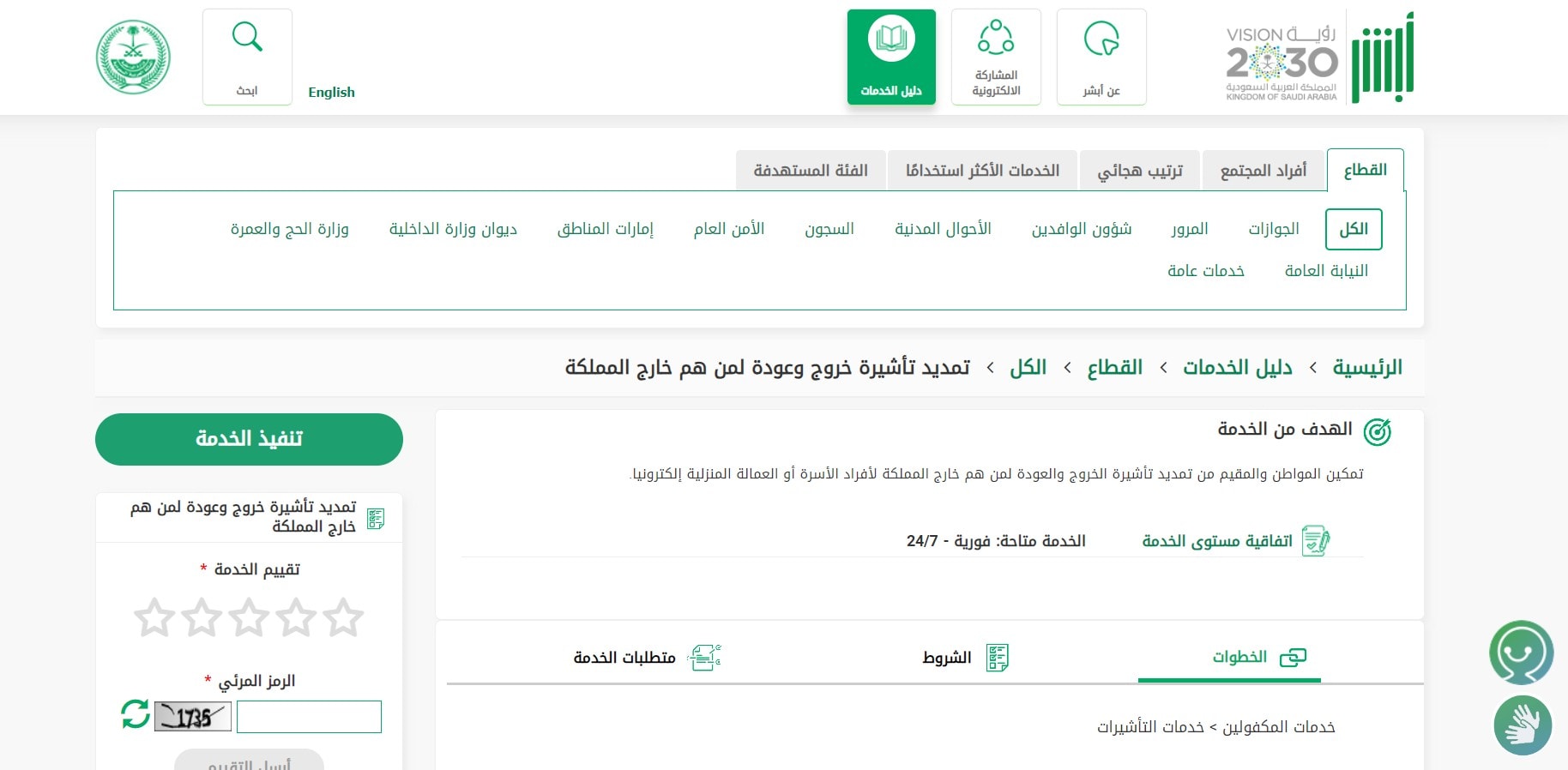
Task: Click the خدمات المكفولين > خدمات التأشيرات text
Action: (1216, 727)
